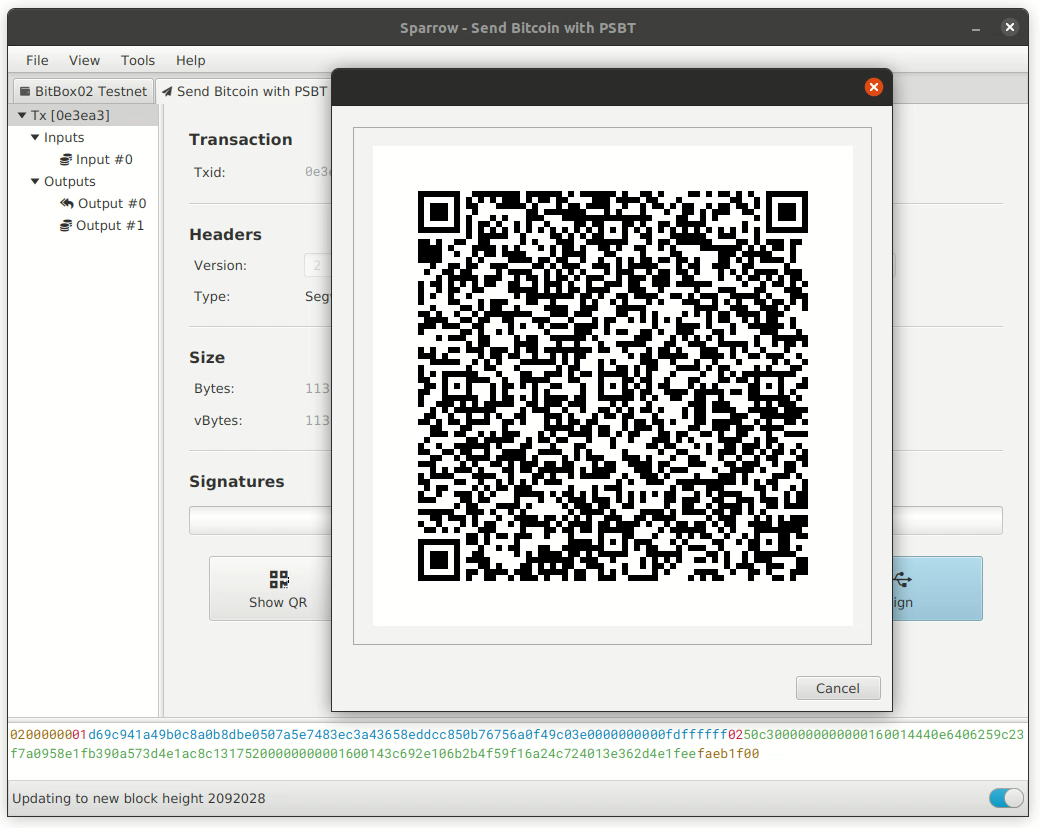Open the File menu
The width and height of the screenshot is (1040, 828).
[37, 60]
